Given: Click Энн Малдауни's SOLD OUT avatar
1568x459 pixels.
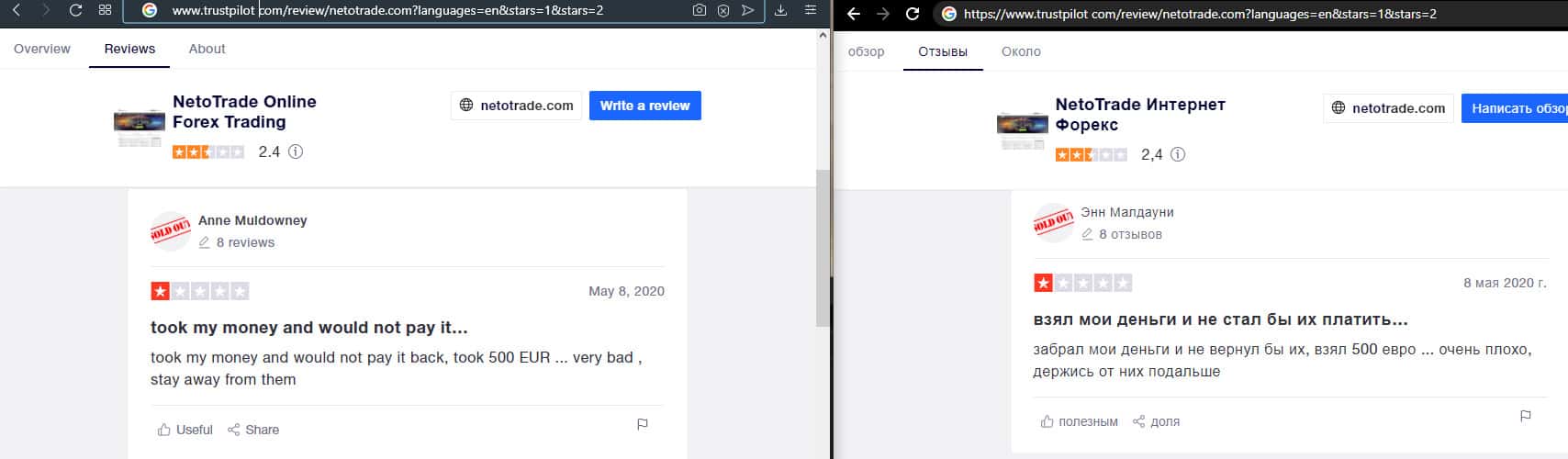Looking at the screenshot, I should (1053, 222).
